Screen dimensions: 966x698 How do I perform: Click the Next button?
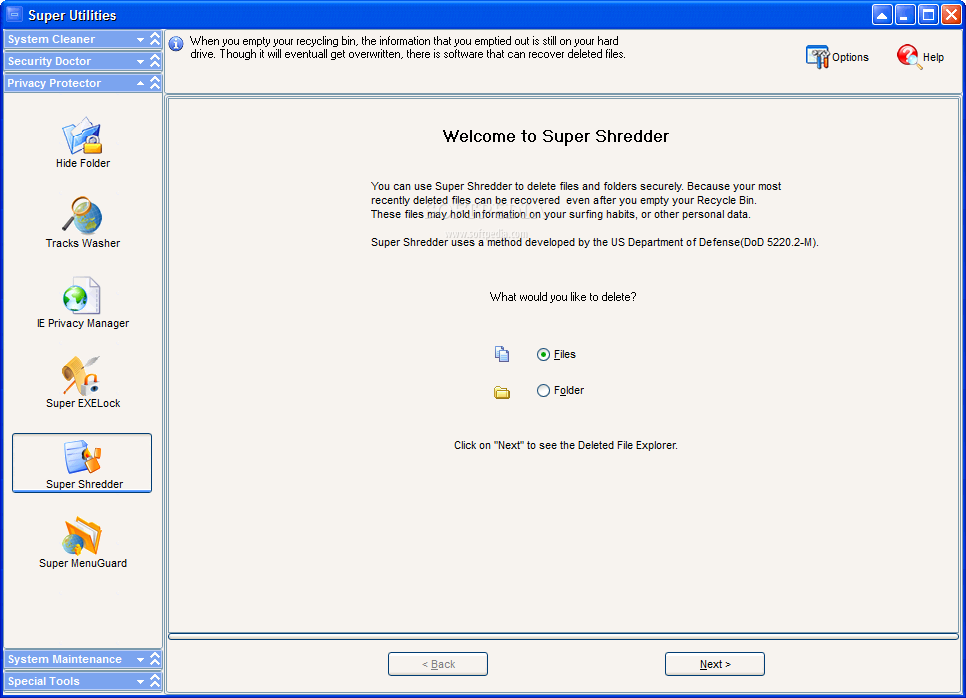(x=715, y=664)
